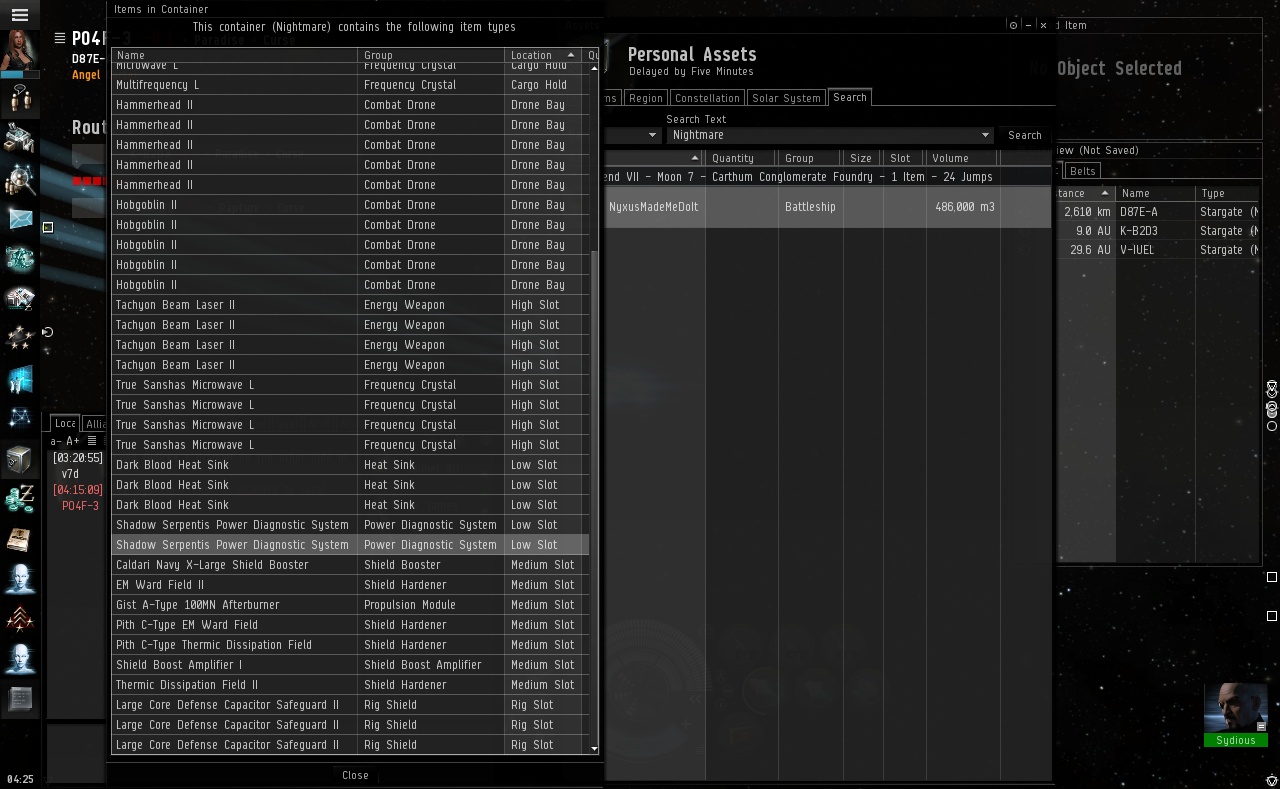Select the NyxusMadeMeDoIt battleship row
Screen dimensions: 1280x789
828,207
